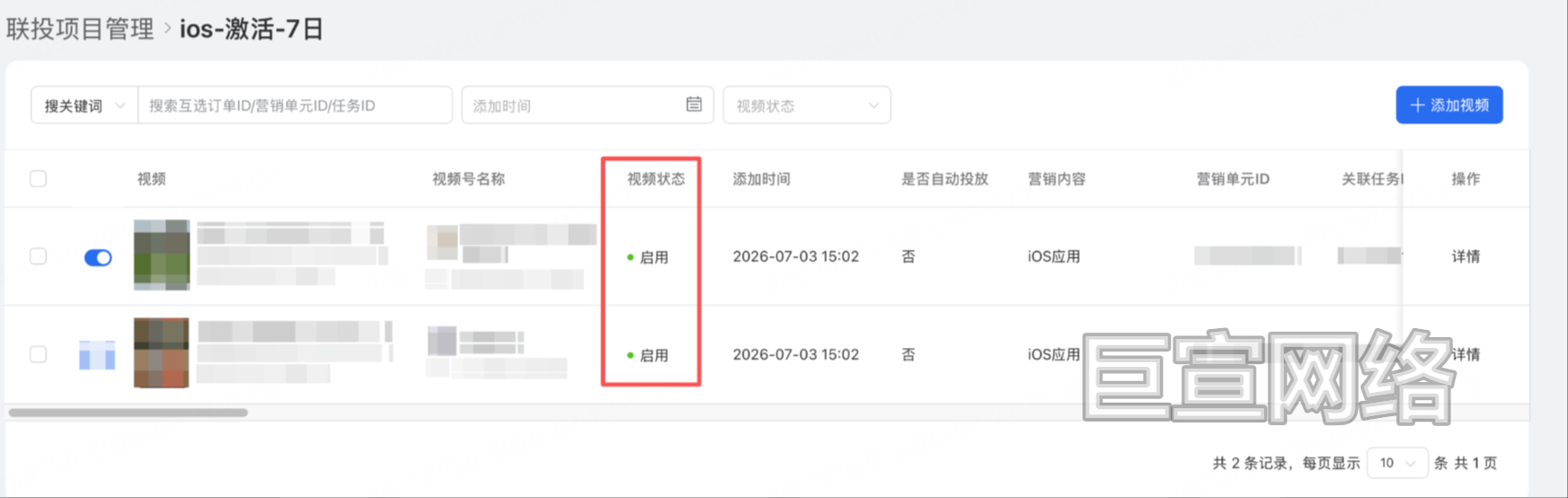Viewport: 1568px width, 498px height.
Task: Click the breadcrumb arrow after 联投项目管理
Action: click(167, 29)
